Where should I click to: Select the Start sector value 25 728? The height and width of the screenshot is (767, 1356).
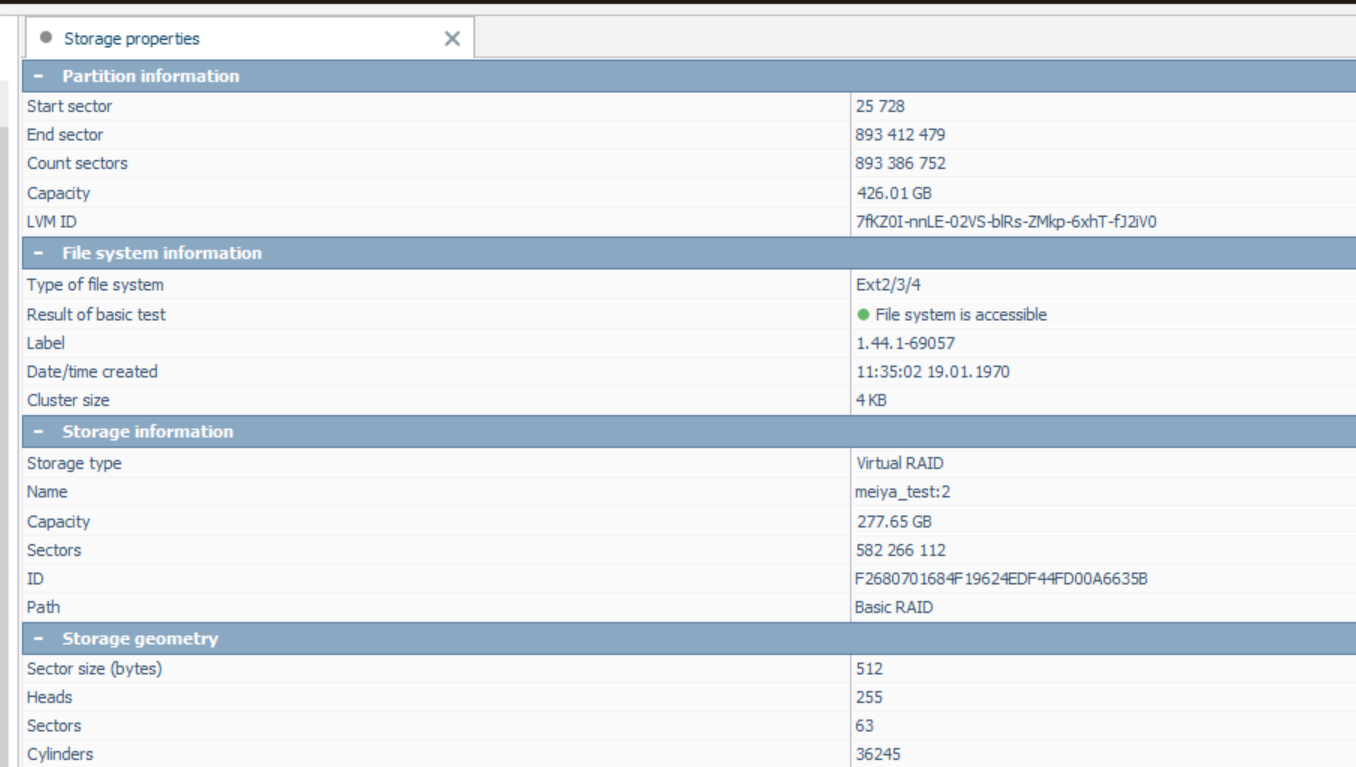[880, 106]
